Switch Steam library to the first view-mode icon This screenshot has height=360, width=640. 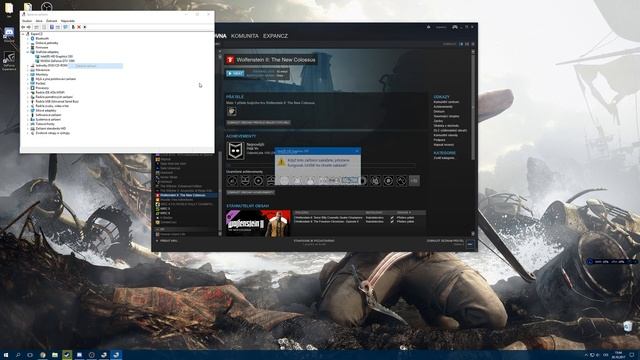(x=461, y=44)
